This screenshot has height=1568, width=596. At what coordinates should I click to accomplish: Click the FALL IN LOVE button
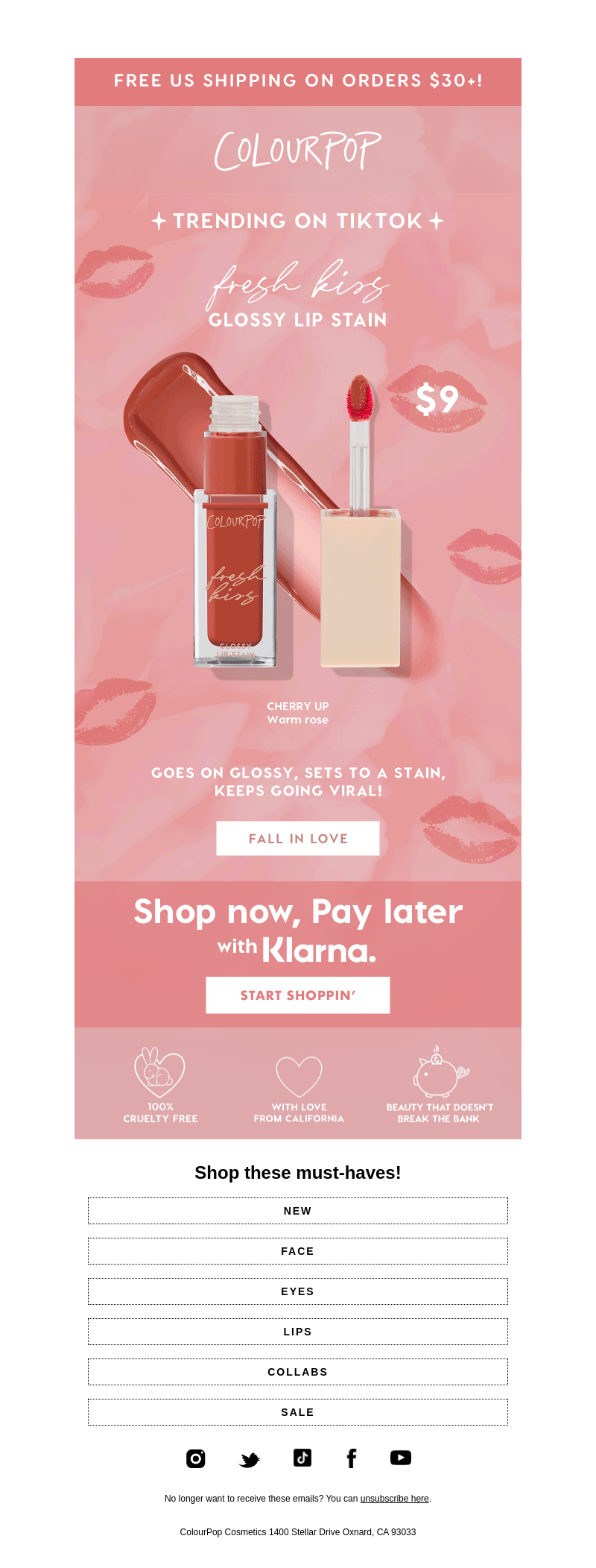pos(298,839)
